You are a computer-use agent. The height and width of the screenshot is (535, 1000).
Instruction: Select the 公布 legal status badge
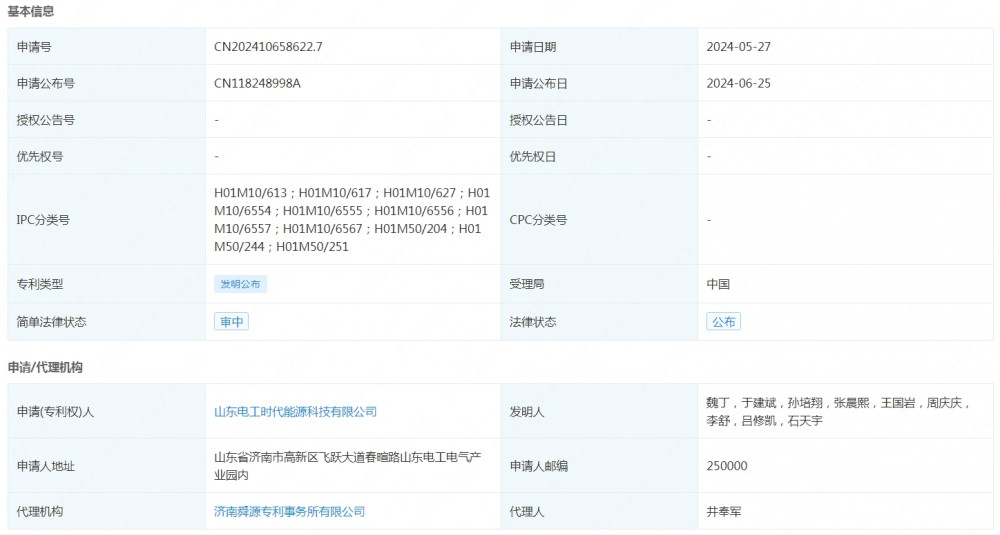723,322
